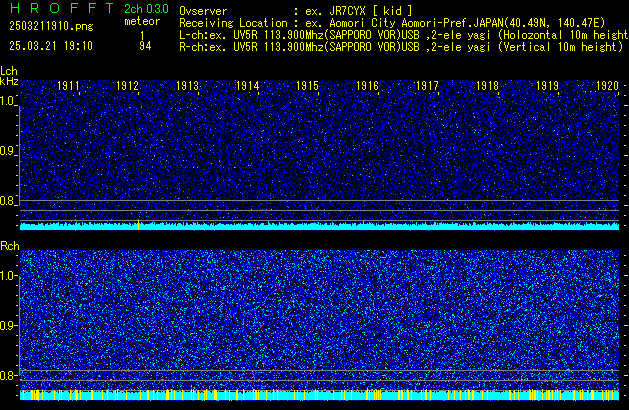
Task: Select the 1919 time marker
Action: coord(547,86)
